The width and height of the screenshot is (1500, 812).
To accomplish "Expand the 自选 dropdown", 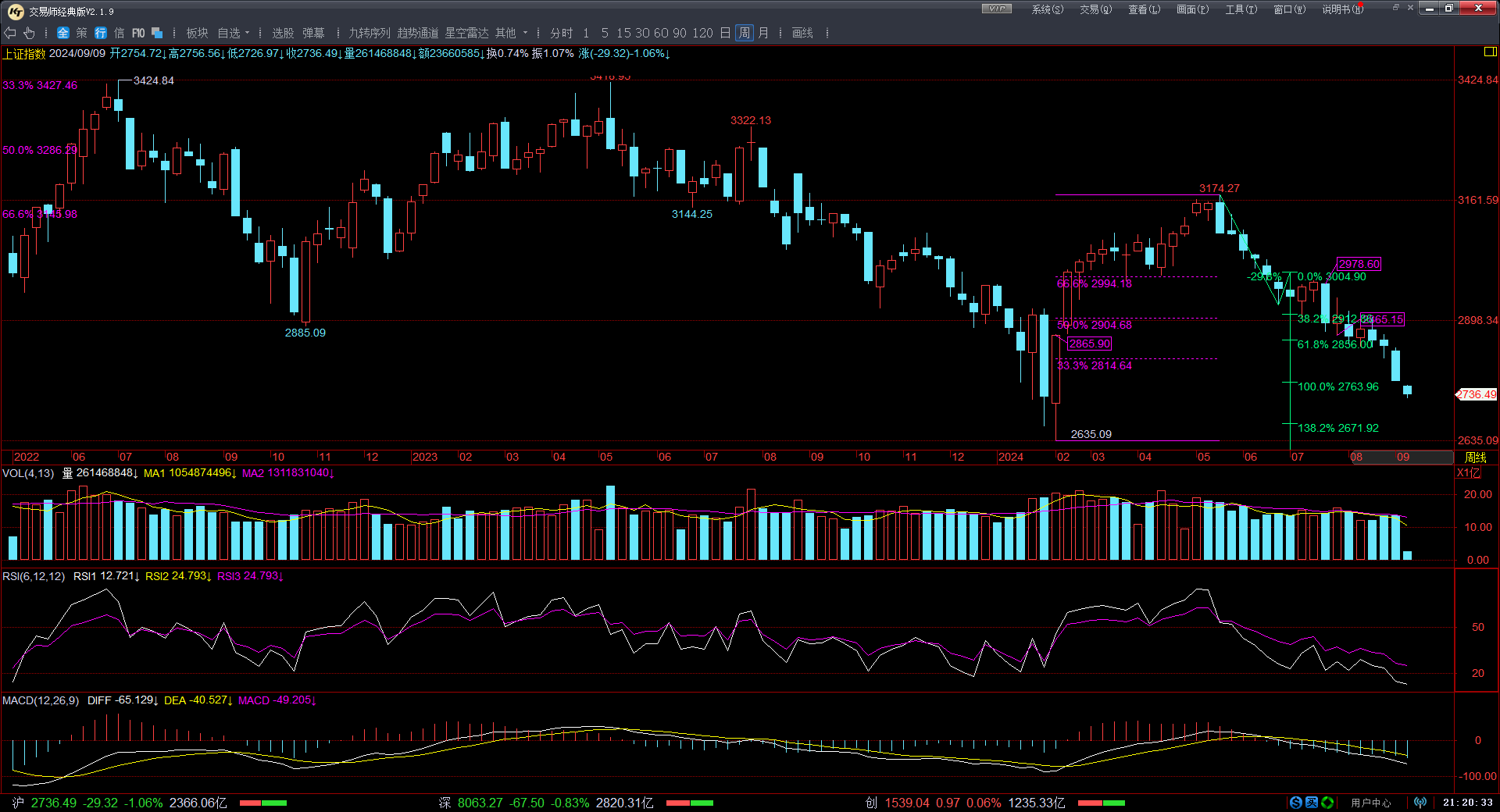I will click(234, 33).
